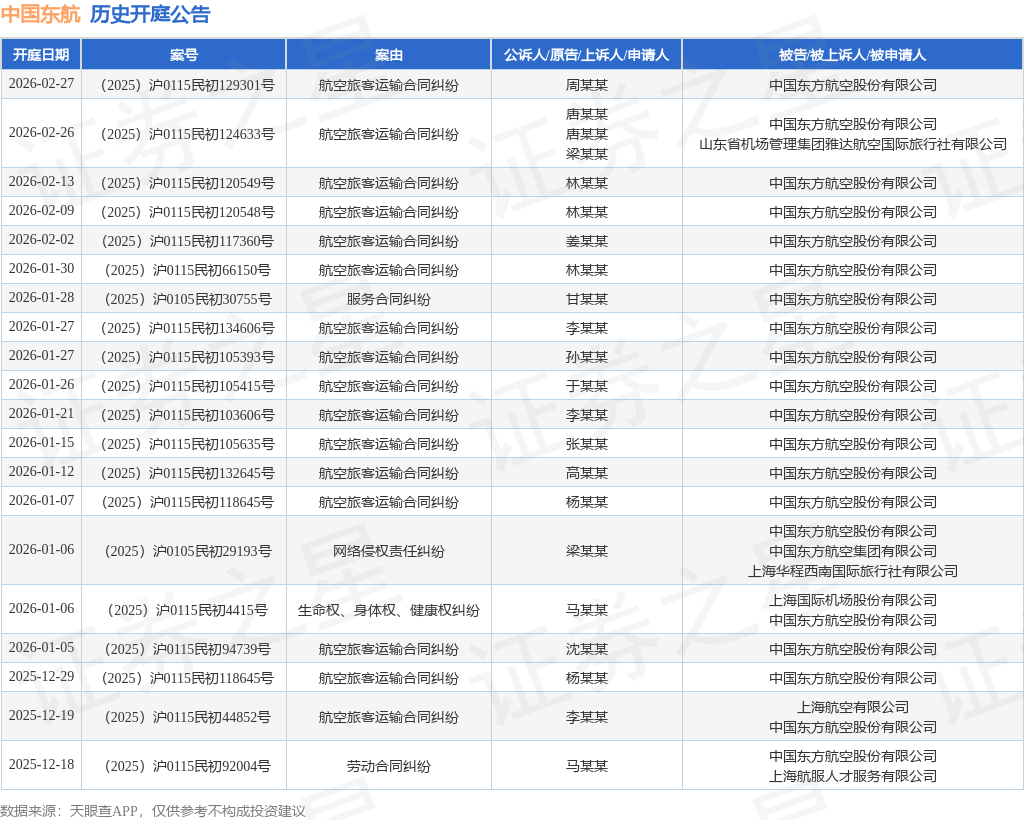Click plaintiff 梁某某 in the 2026-02-26 row

pyautogui.click(x=586, y=154)
